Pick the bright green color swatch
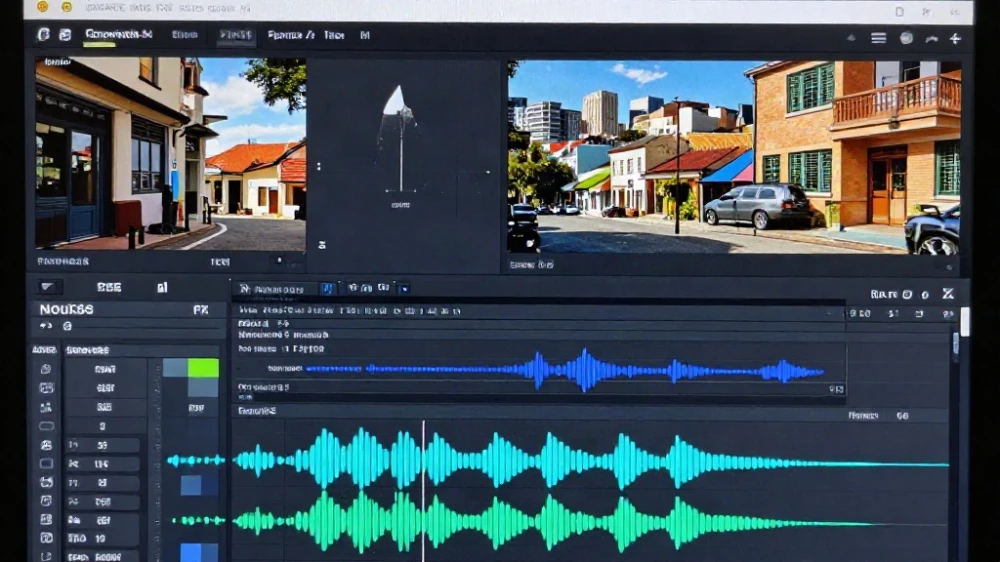The image size is (1000, 562). [x=203, y=367]
